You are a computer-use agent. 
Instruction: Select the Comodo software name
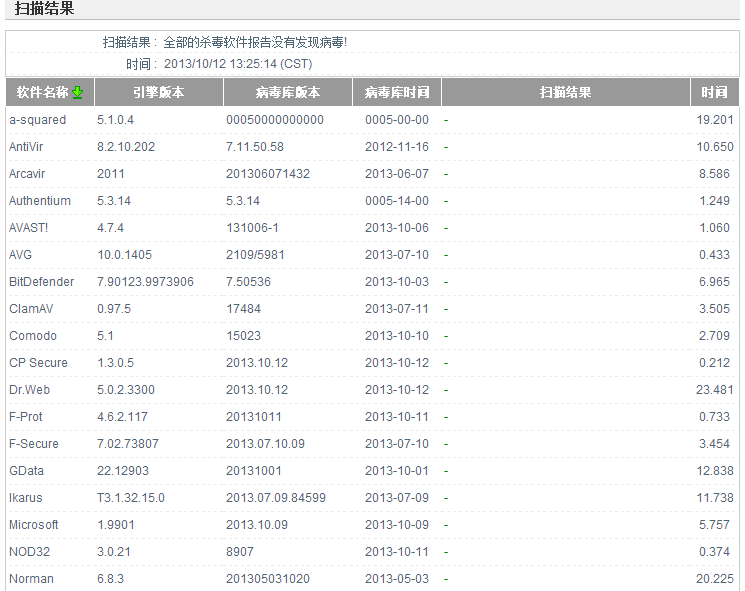coord(33,336)
